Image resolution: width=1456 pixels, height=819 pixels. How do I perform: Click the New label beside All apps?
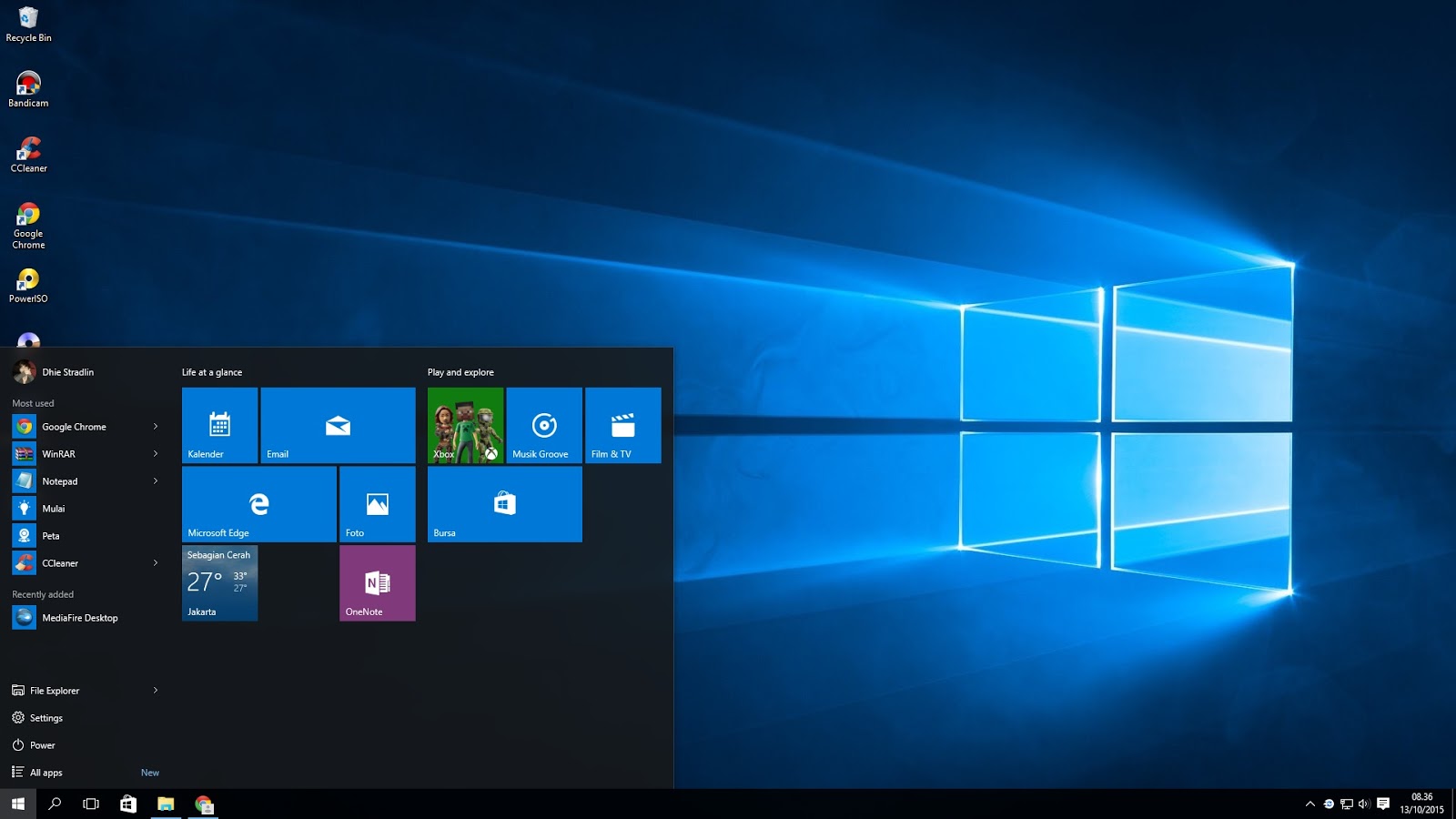[150, 773]
